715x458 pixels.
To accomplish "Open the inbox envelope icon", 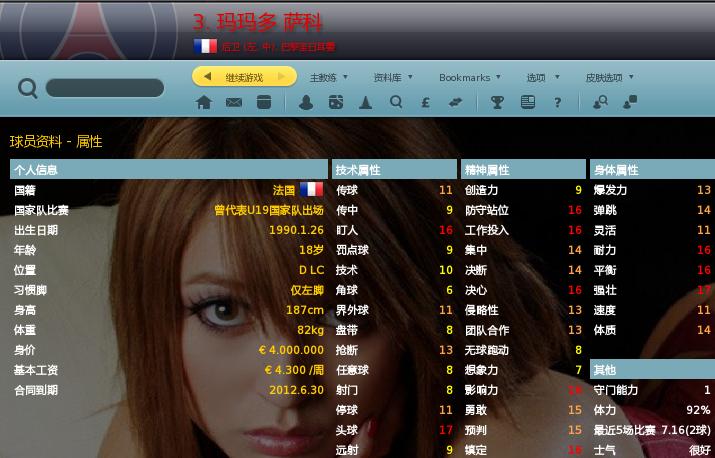I will click(x=234, y=102).
